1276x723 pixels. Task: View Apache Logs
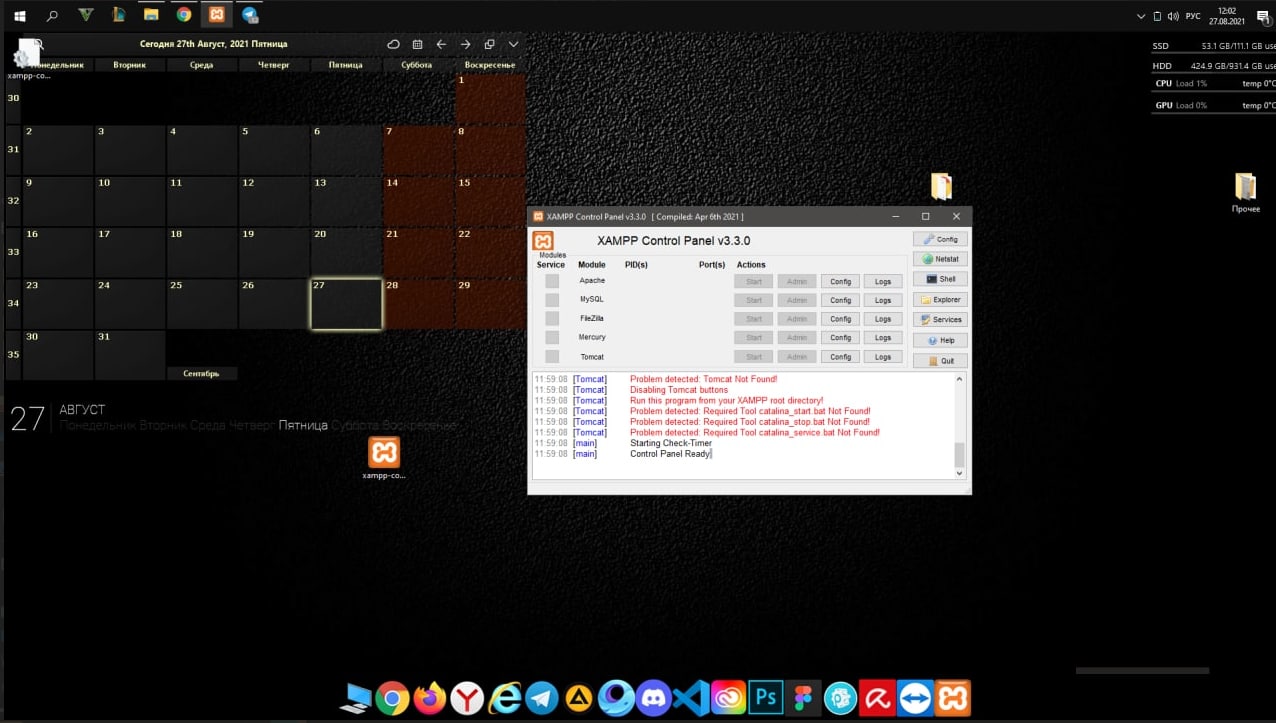click(883, 282)
